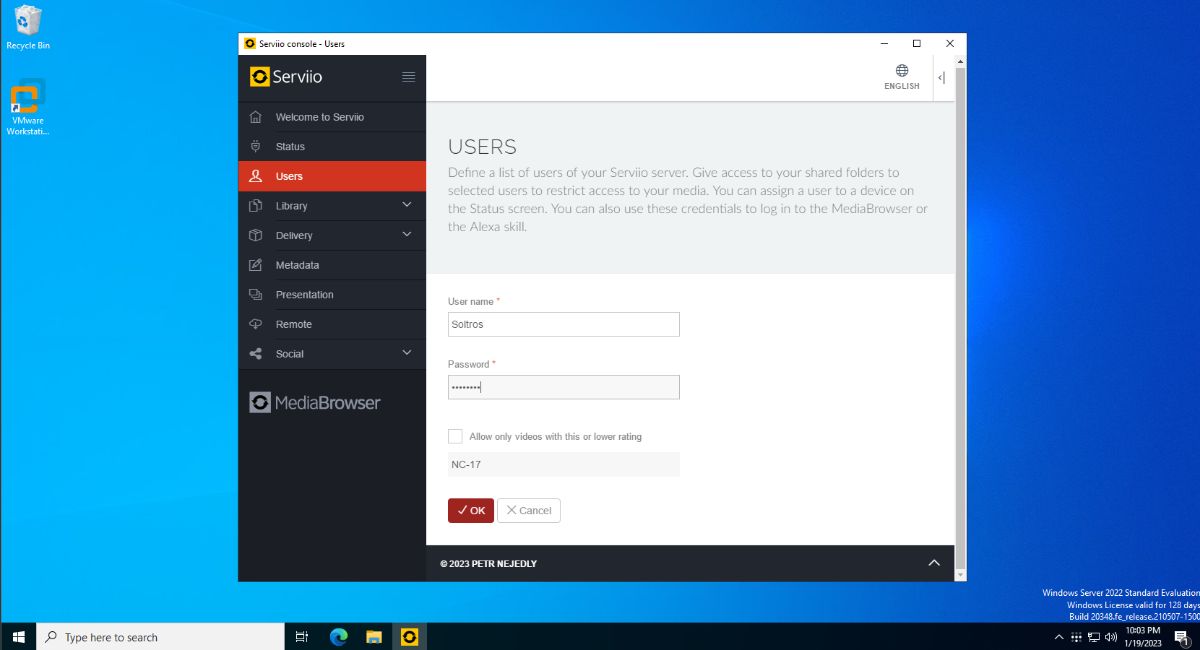Switch to the Status page

(292, 146)
